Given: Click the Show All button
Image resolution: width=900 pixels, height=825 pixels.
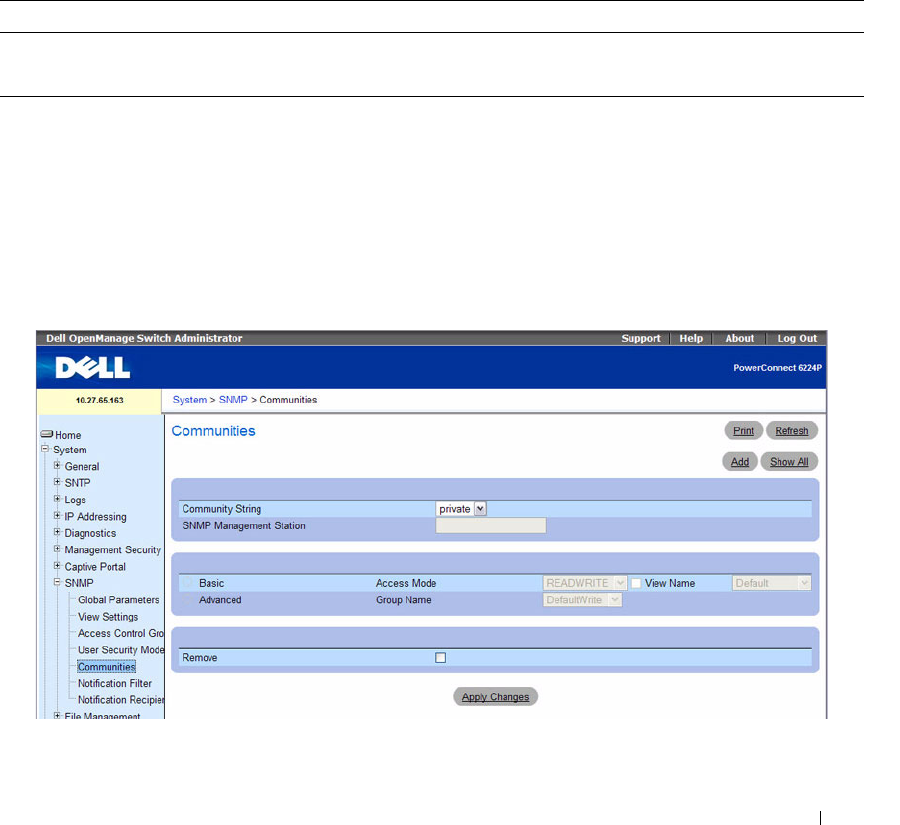Looking at the screenshot, I should point(789,462).
